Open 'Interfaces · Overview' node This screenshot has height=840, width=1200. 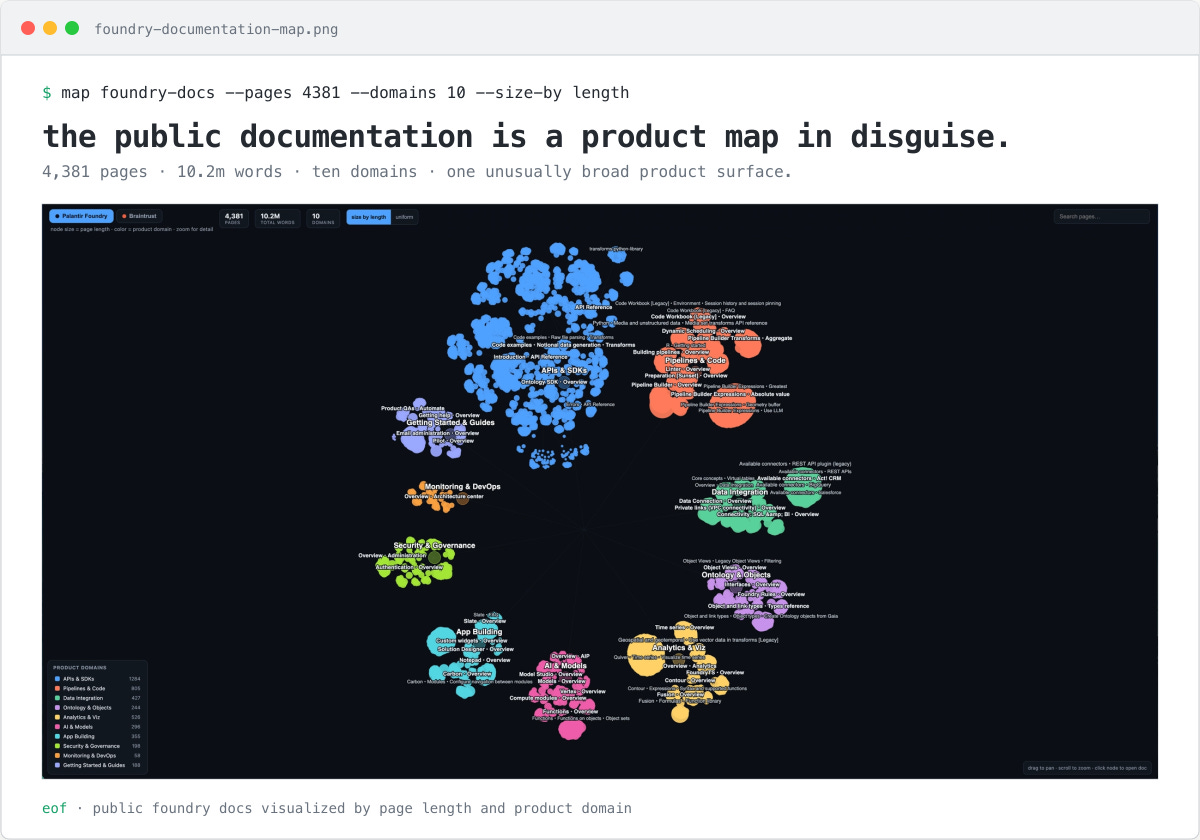pos(752,585)
